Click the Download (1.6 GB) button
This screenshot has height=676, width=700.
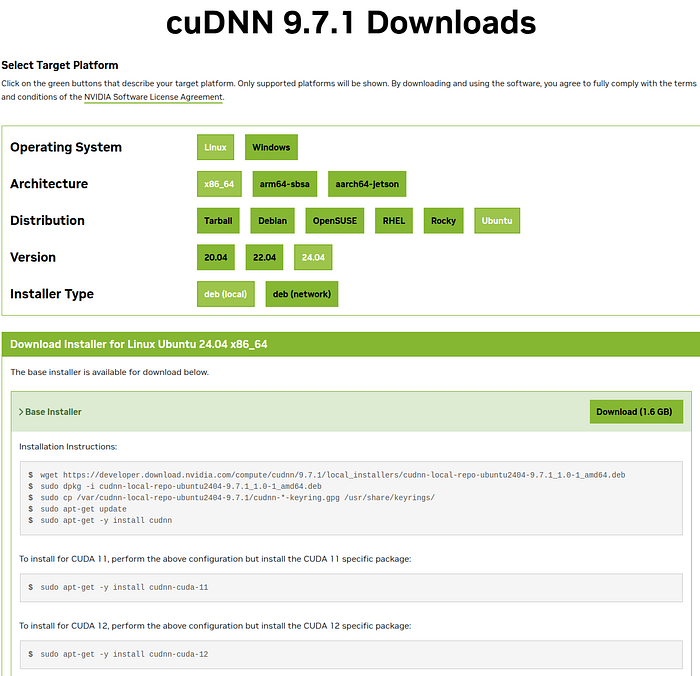(636, 412)
